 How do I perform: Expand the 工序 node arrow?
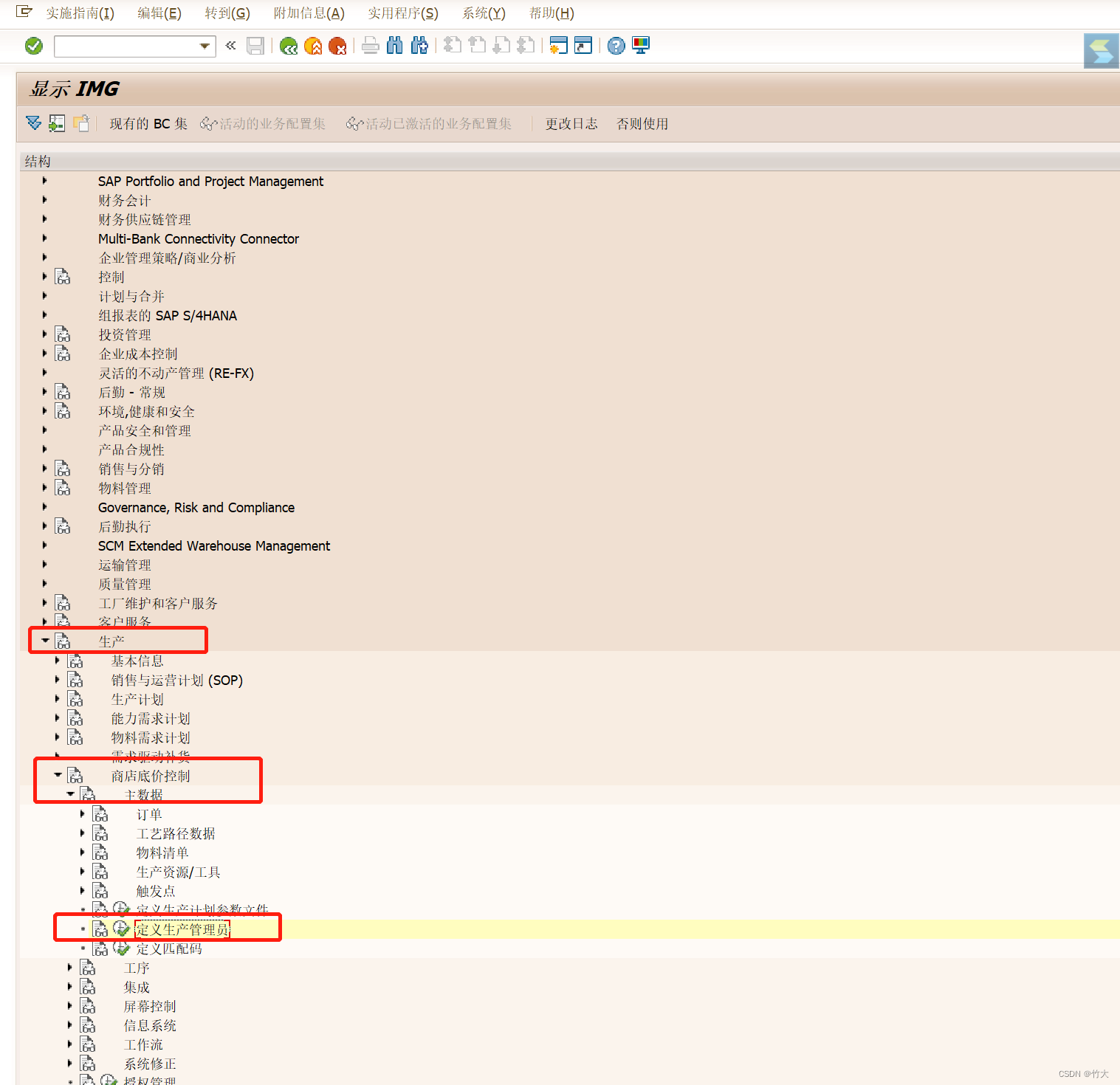click(69, 967)
